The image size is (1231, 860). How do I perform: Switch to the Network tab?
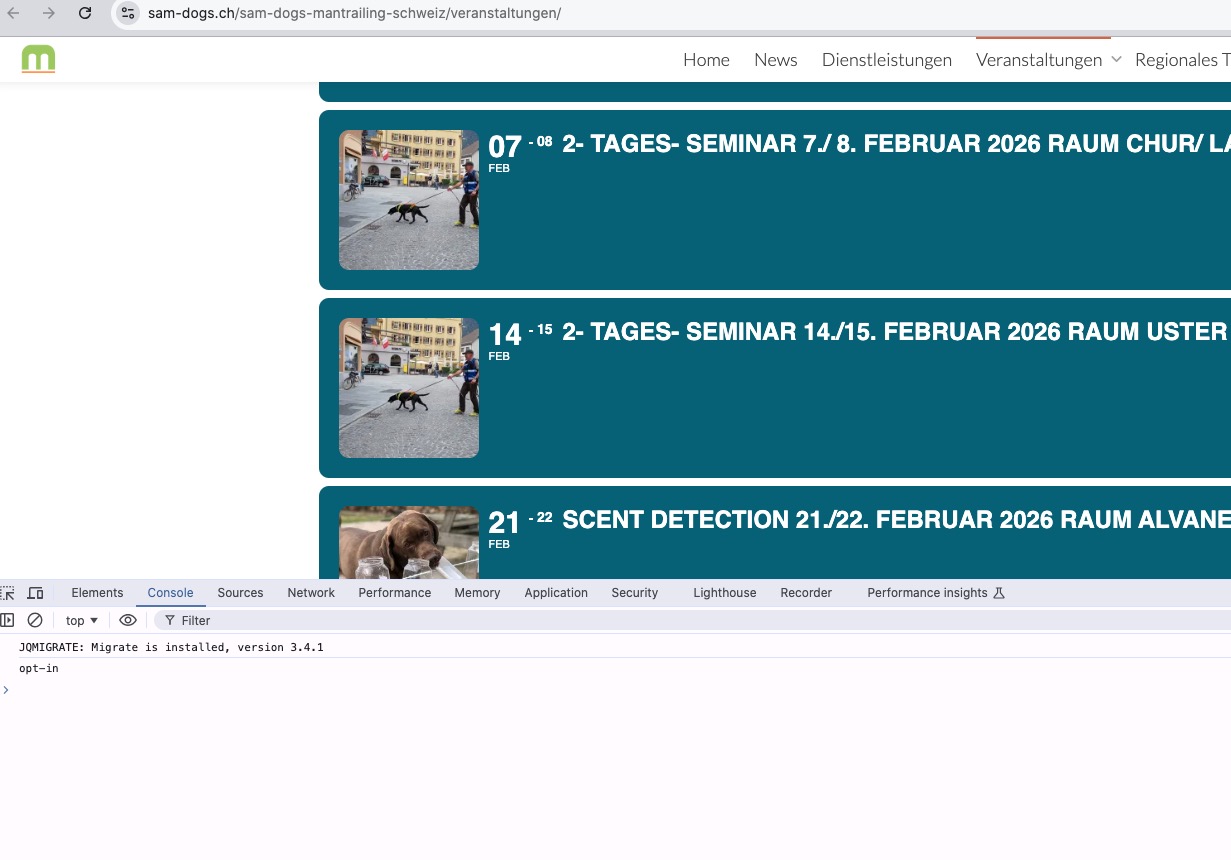click(x=311, y=593)
